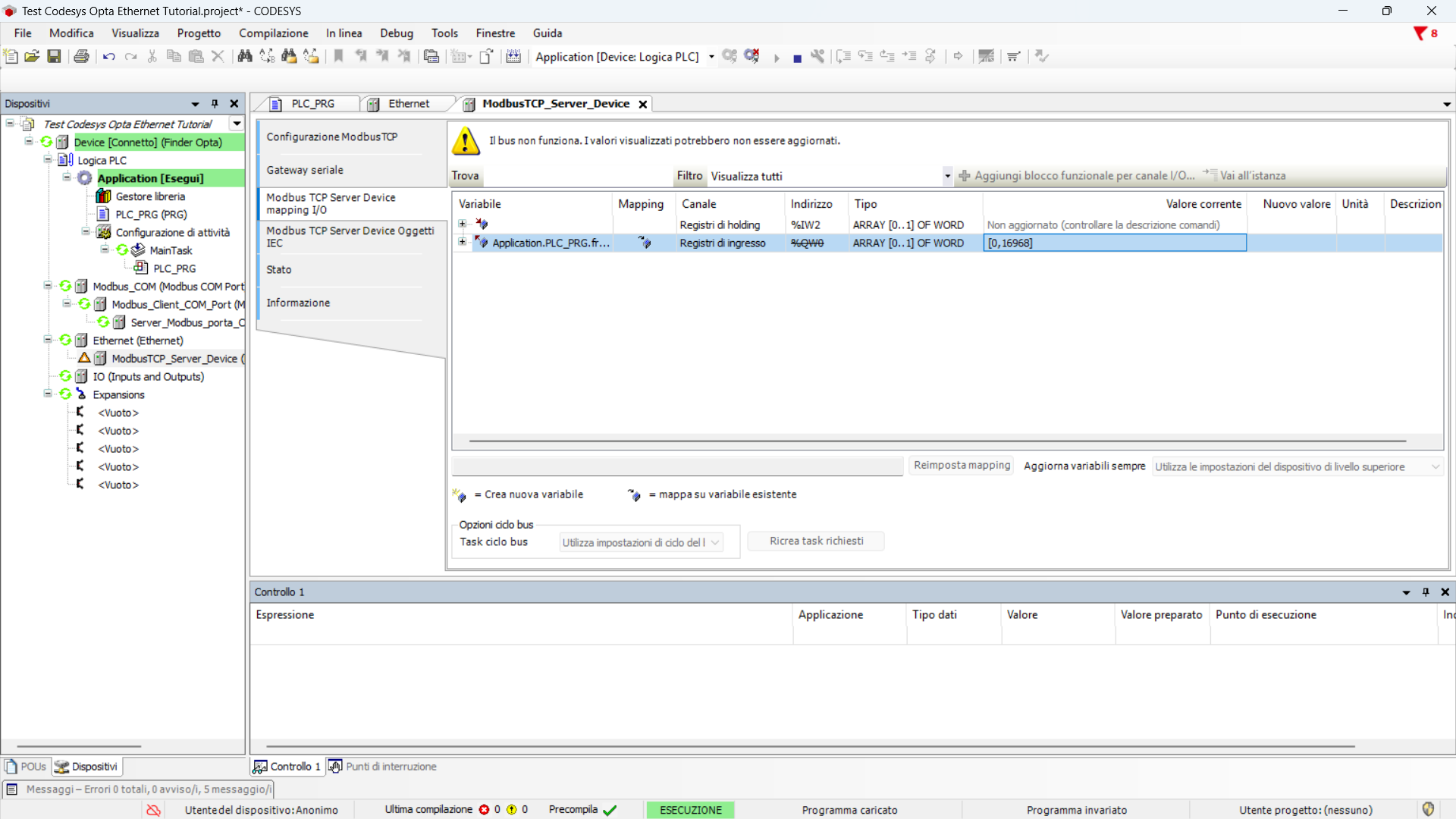The image size is (1456, 819).
Task: Click the Logout device icon
Action: click(x=752, y=56)
